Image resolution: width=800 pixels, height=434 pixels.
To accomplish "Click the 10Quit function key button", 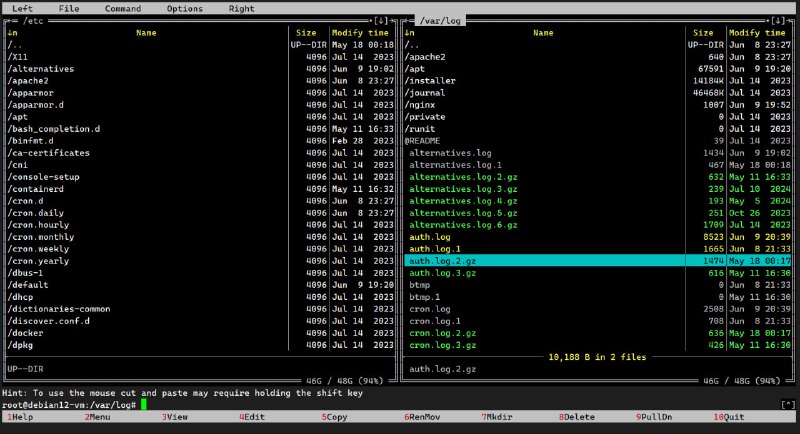I will tap(729, 417).
